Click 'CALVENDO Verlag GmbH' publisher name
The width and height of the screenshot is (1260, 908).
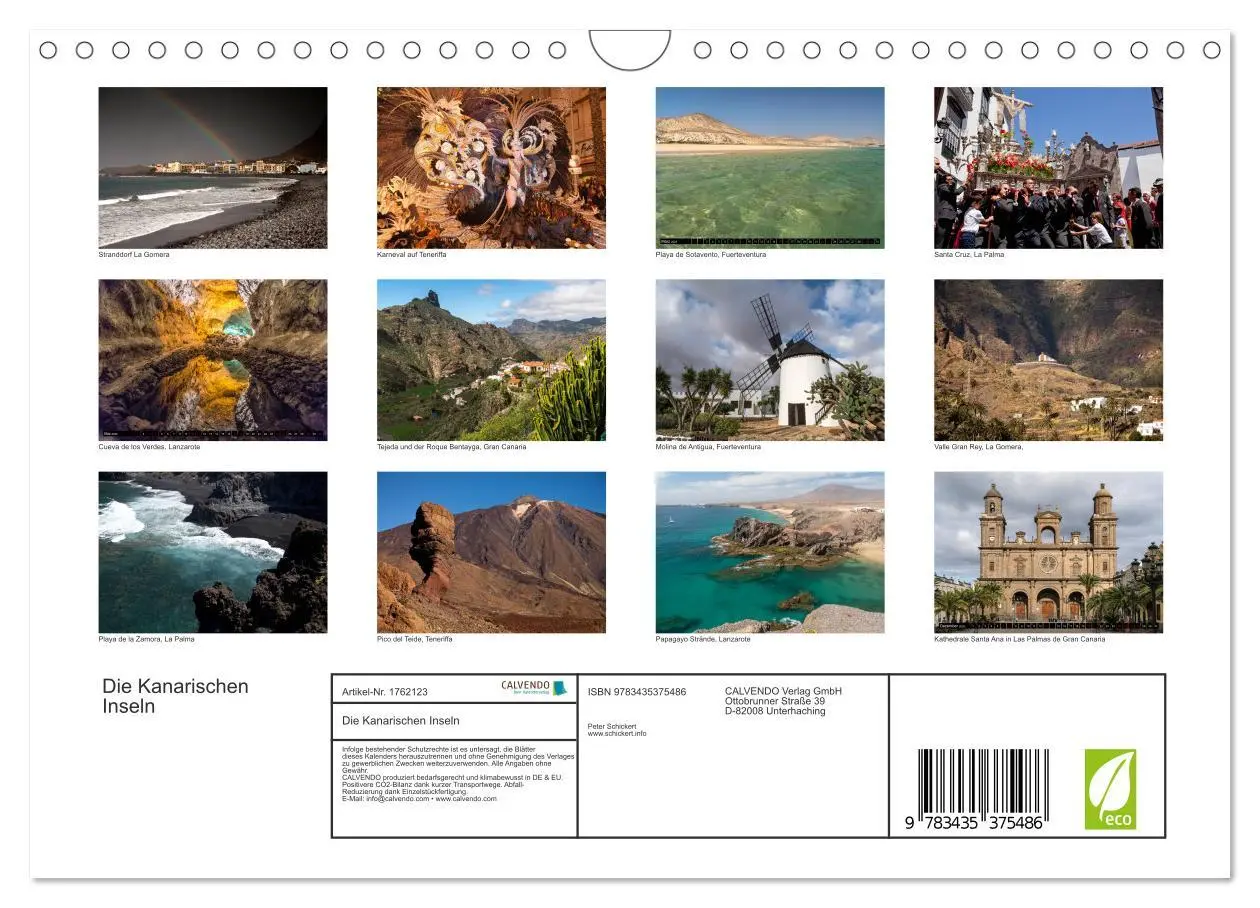783,691
